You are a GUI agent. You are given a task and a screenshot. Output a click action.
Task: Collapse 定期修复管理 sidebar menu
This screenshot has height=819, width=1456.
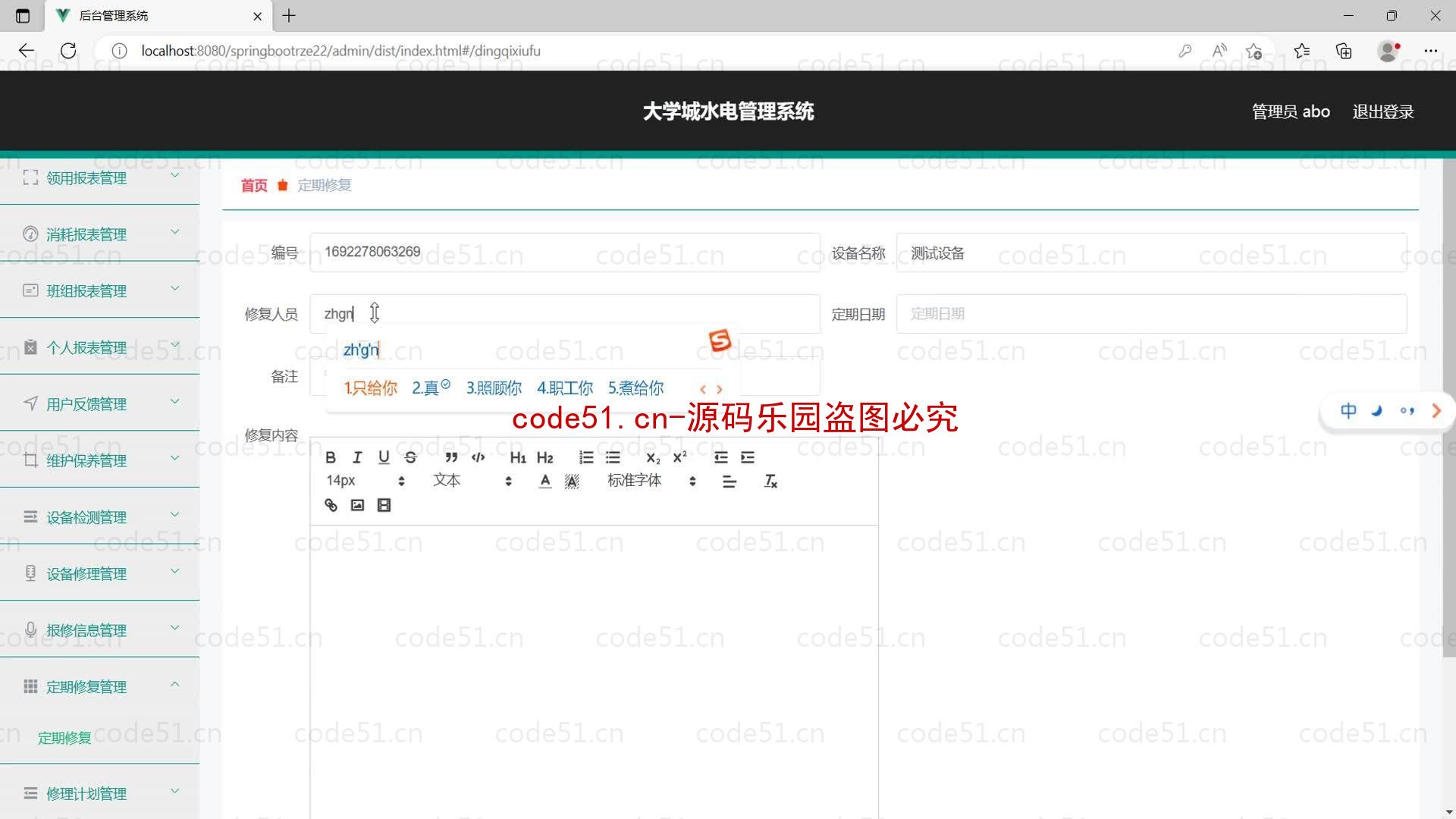coord(99,687)
